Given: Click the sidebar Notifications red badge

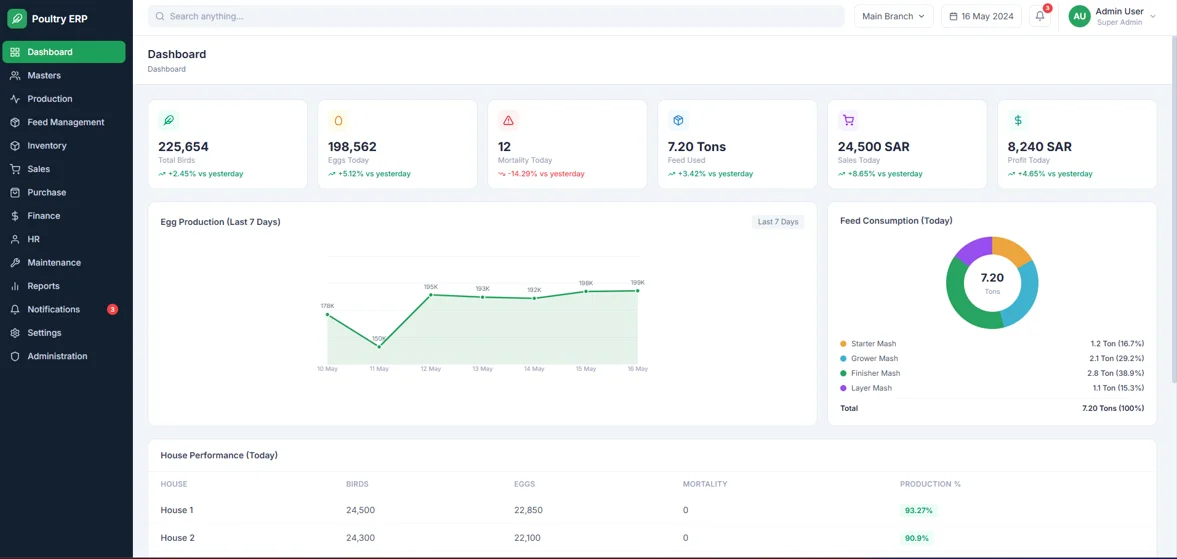Looking at the screenshot, I should click(113, 309).
